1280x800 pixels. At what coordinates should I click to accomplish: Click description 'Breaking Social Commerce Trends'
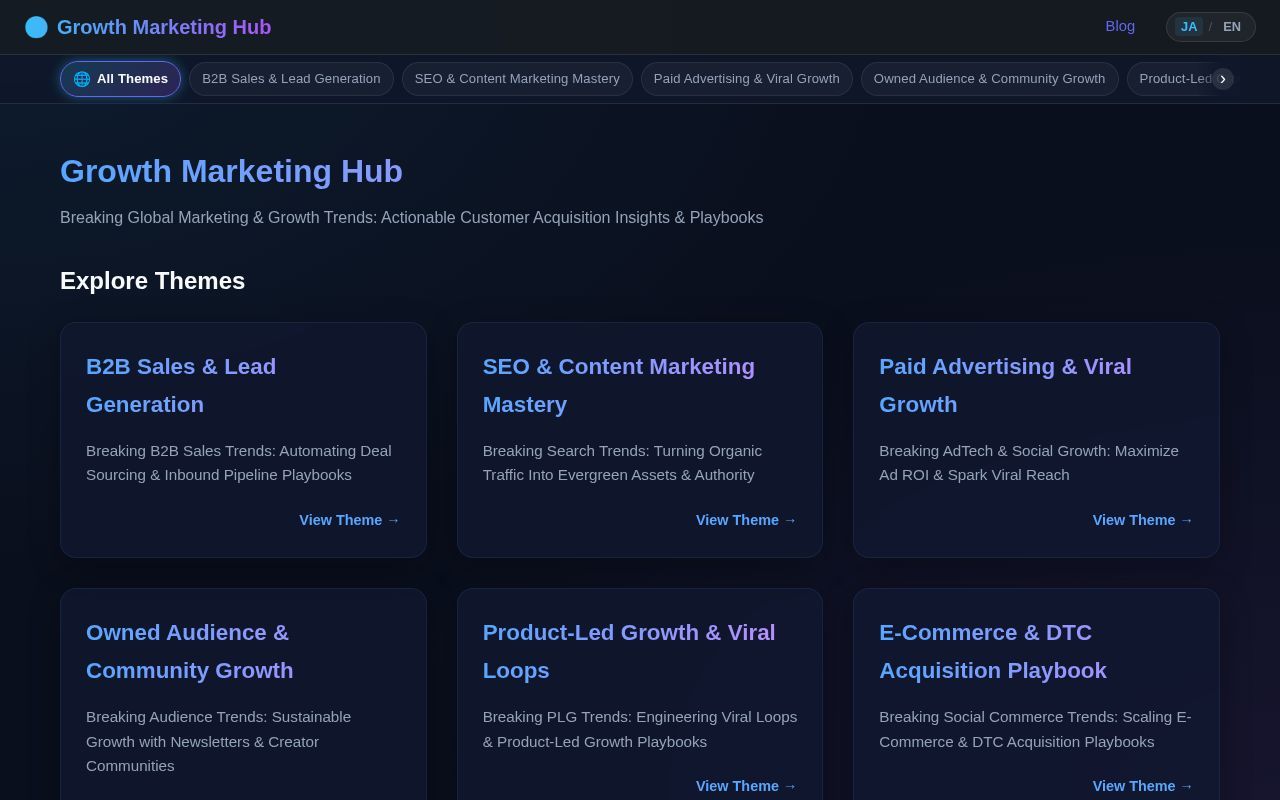point(1035,729)
